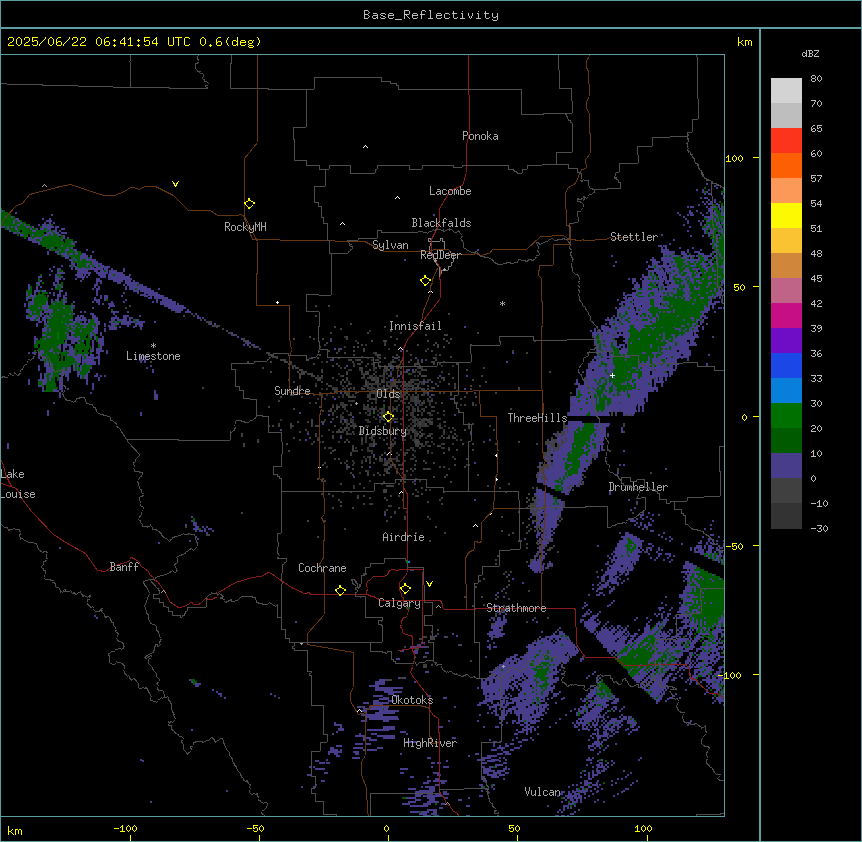Pick the yellow 51-54 dBZ legend swatch
The height and width of the screenshot is (842, 862).
coord(786,215)
